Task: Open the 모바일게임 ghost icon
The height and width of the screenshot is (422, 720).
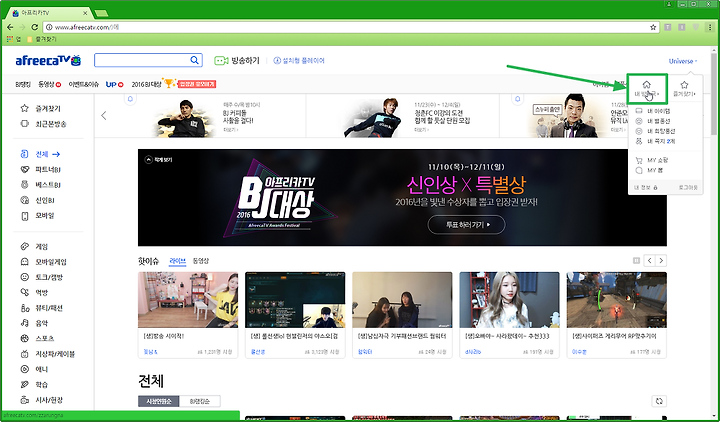Action: (24, 262)
